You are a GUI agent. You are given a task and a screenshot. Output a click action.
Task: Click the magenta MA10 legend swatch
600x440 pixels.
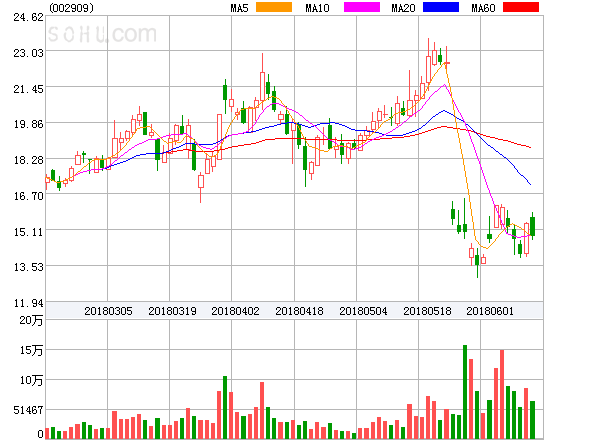coord(362,7)
